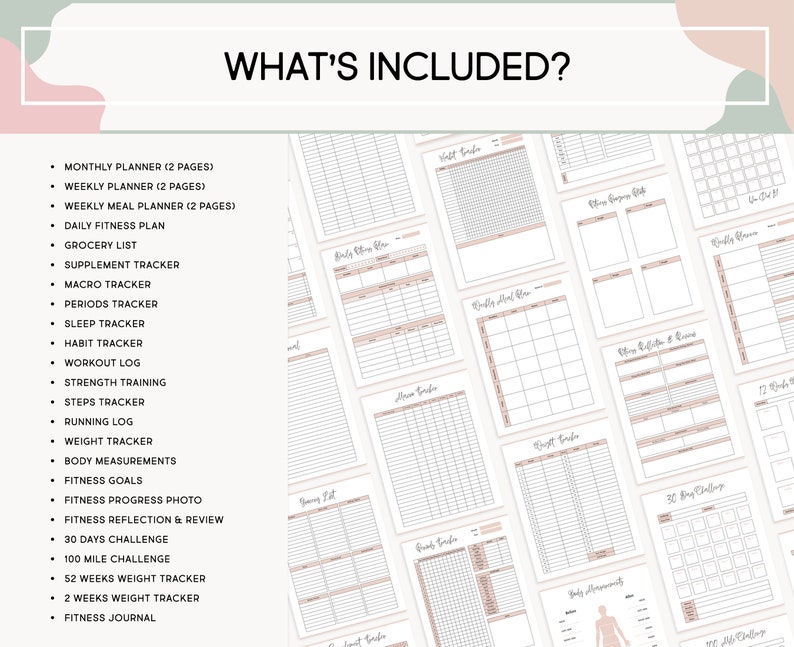Click the 'FITNESS JOURNAL' list item
The height and width of the screenshot is (647, 794).
point(110,618)
